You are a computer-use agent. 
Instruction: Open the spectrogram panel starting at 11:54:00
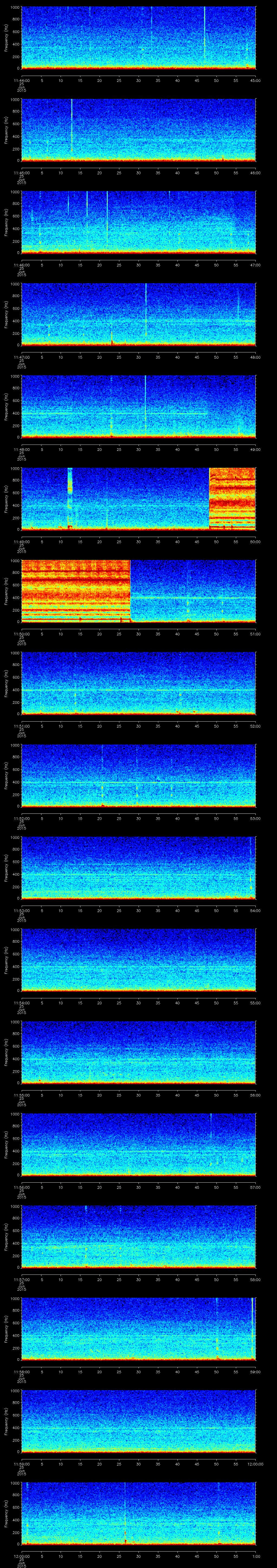coord(138,960)
